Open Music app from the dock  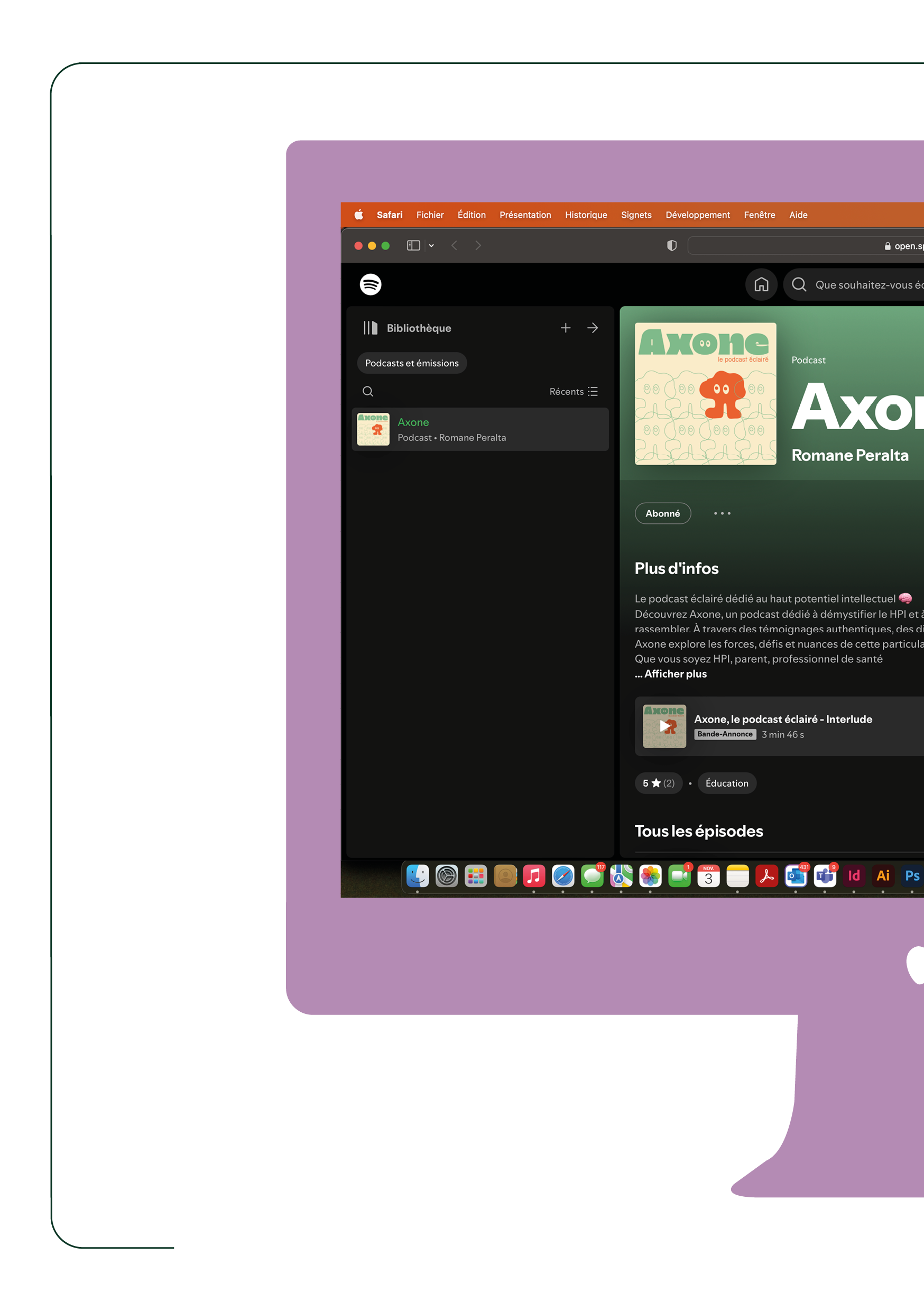pyautogui.click(x=534, y=876)
